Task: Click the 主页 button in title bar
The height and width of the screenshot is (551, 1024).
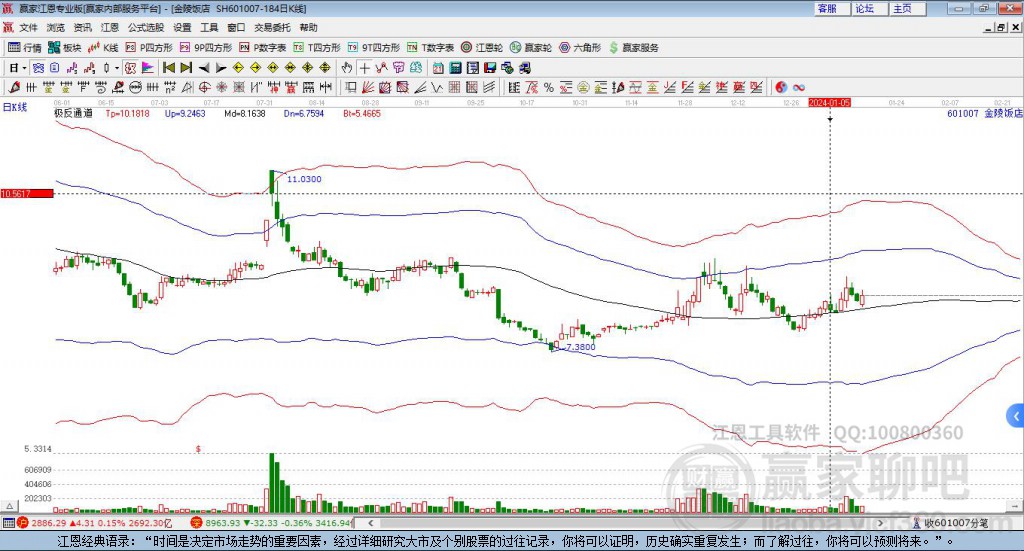Action: [908, 8]
